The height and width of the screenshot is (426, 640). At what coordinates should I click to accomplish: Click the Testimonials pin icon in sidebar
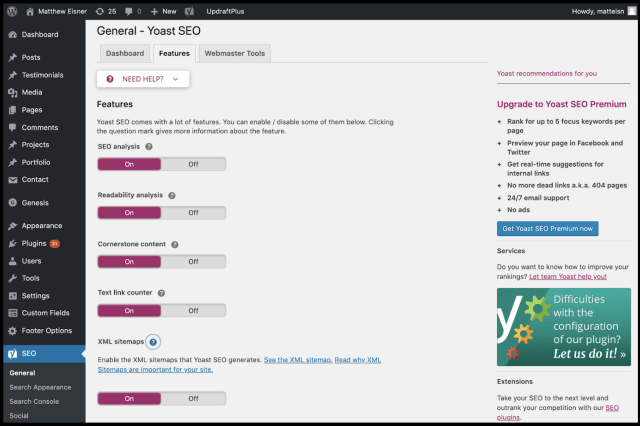click(13, 75)
